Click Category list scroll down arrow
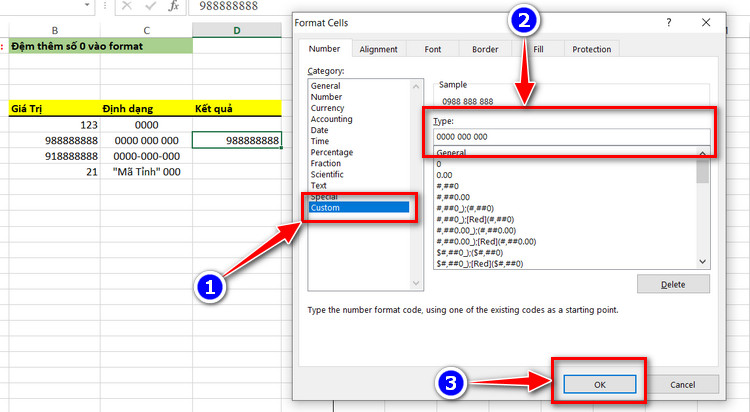 click(416, 283)
